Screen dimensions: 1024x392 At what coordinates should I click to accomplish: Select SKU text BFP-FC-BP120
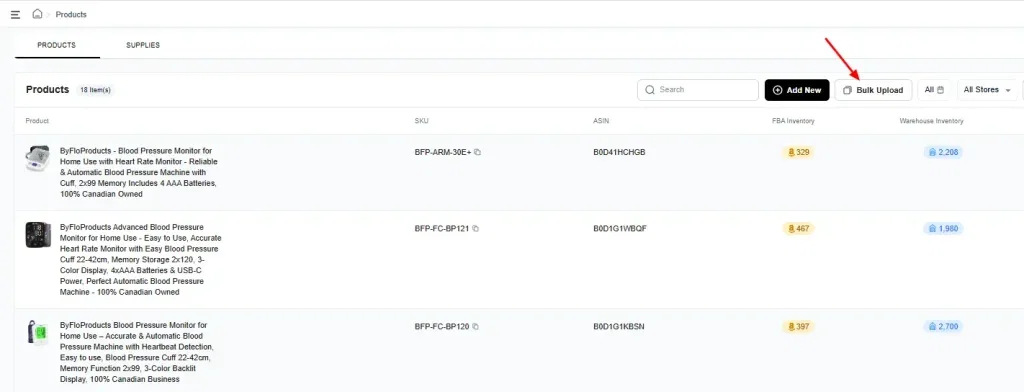442,327
